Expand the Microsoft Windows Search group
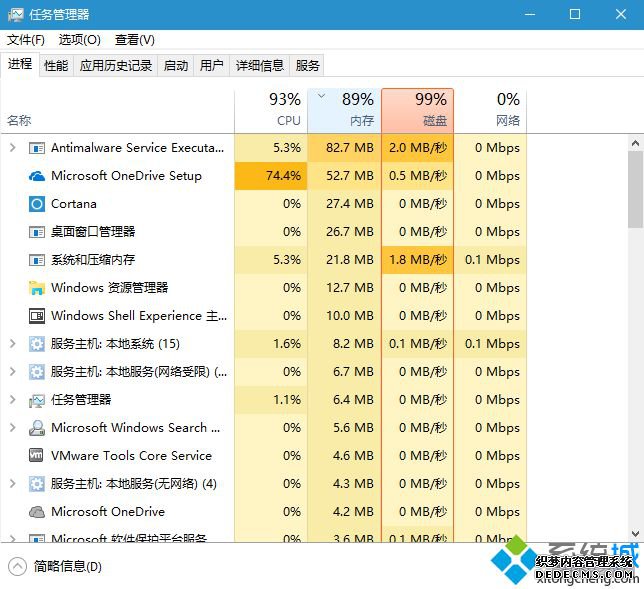The width and height of the screenshot is (644, 589). click(13, 427)
